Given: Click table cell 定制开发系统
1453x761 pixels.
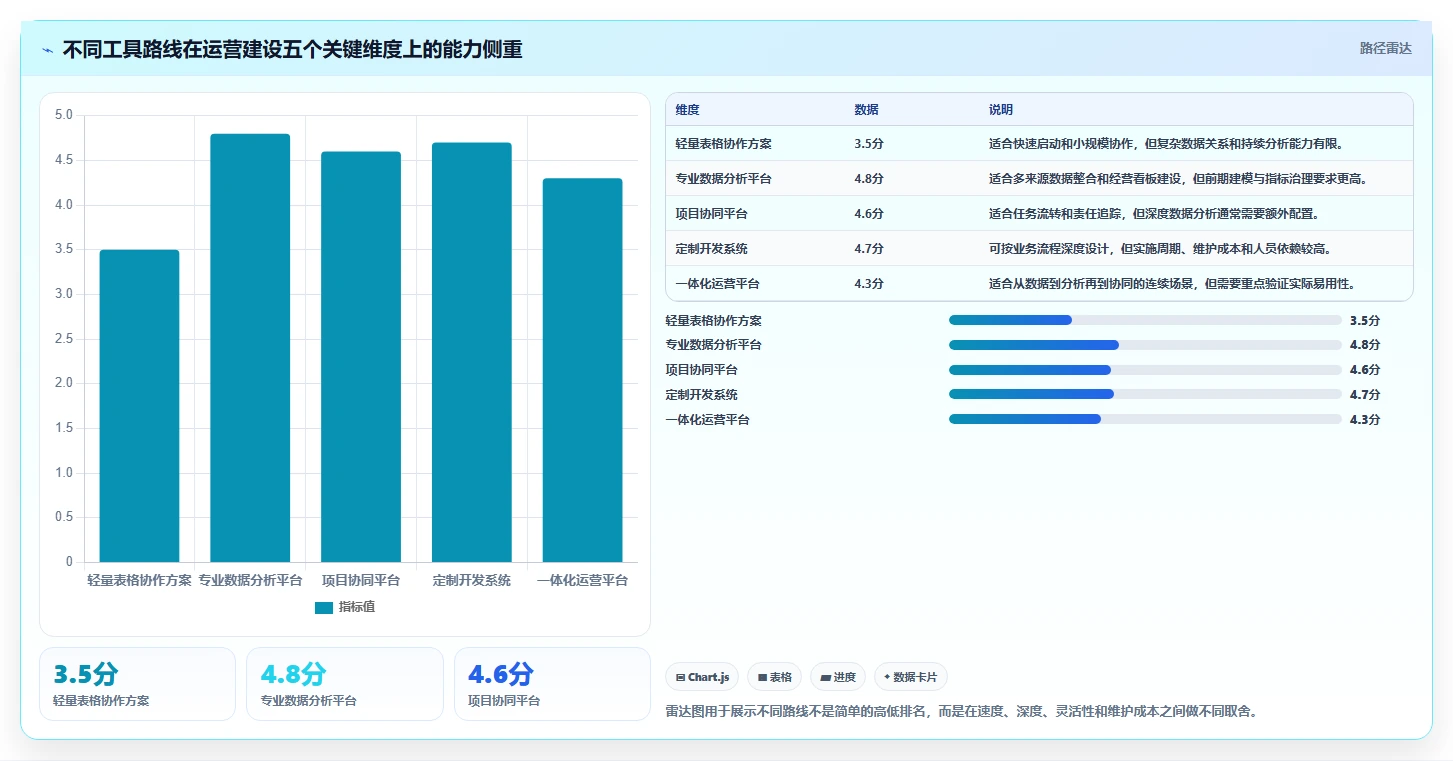Looking at the screenshot, I should pyautogui.click(x=712, y=249).
